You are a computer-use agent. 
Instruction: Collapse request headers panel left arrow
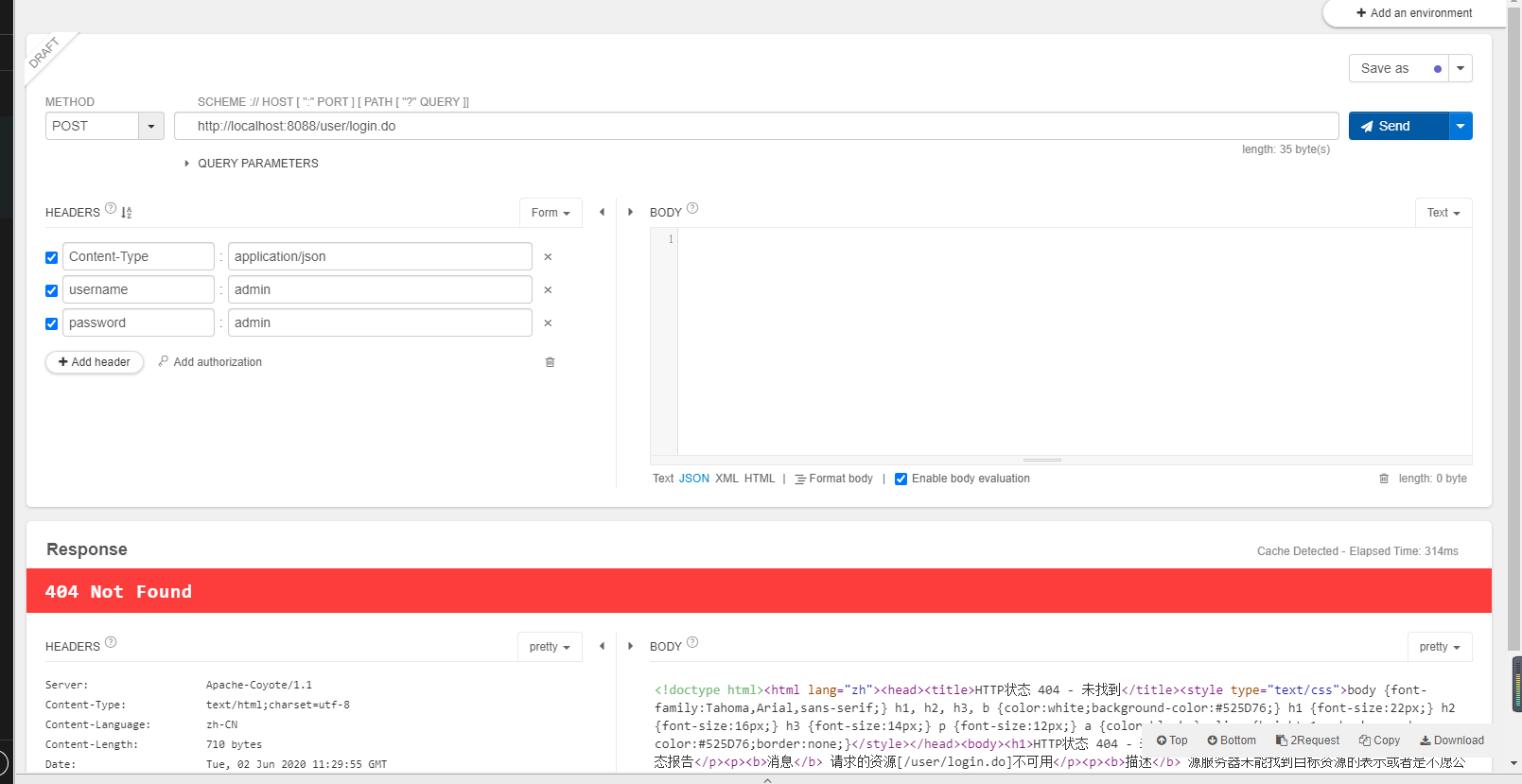[602, 213]
